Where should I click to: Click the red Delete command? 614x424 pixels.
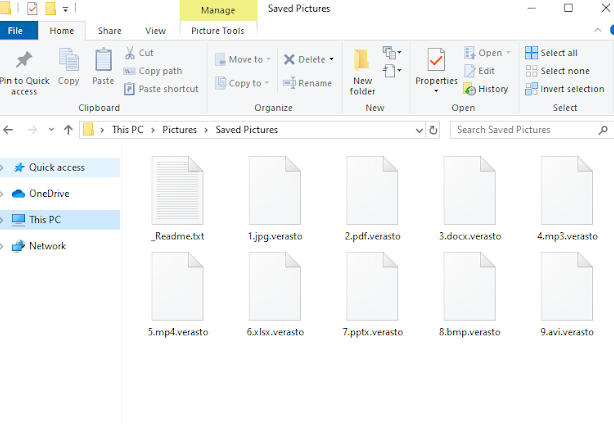coord(305,59)
